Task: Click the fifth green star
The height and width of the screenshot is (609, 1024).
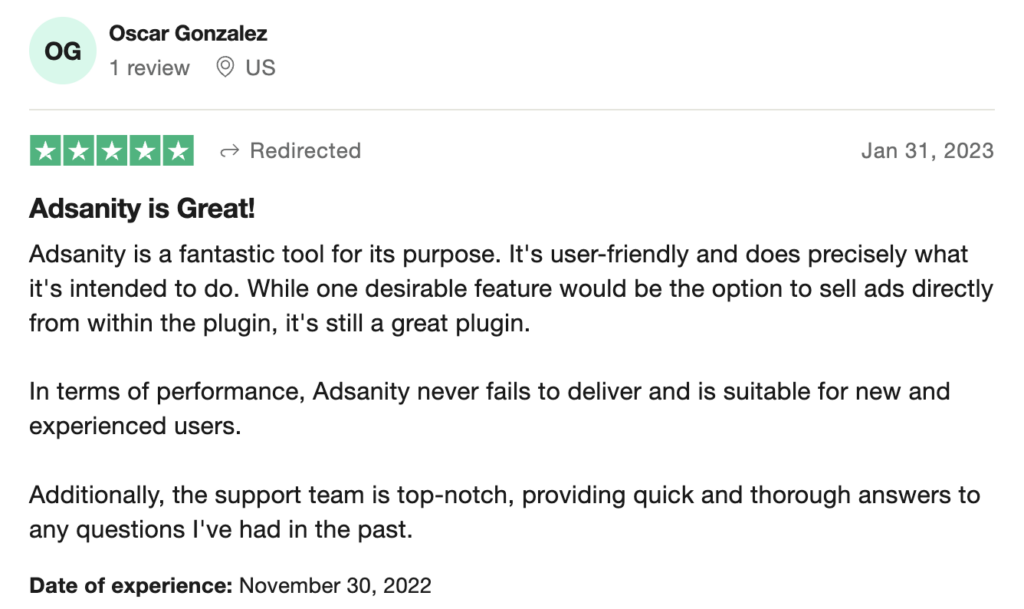Action: [x=178, y=151]
